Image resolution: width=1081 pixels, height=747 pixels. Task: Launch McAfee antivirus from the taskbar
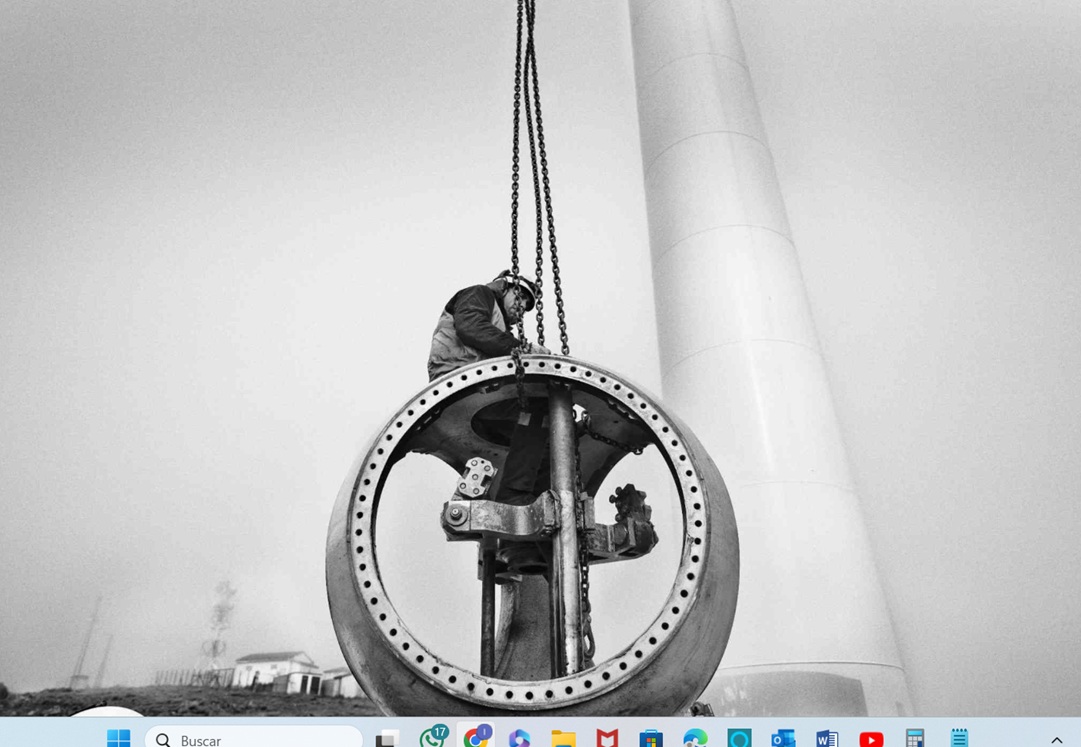607,739
